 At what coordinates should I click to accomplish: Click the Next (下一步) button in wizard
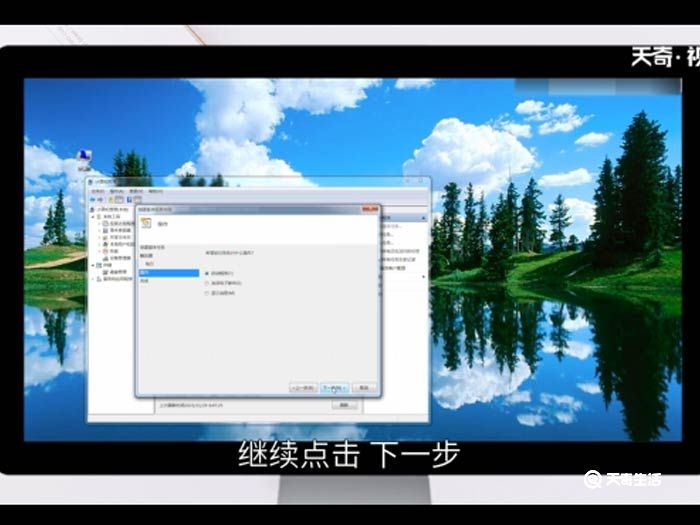pos(334,388)
